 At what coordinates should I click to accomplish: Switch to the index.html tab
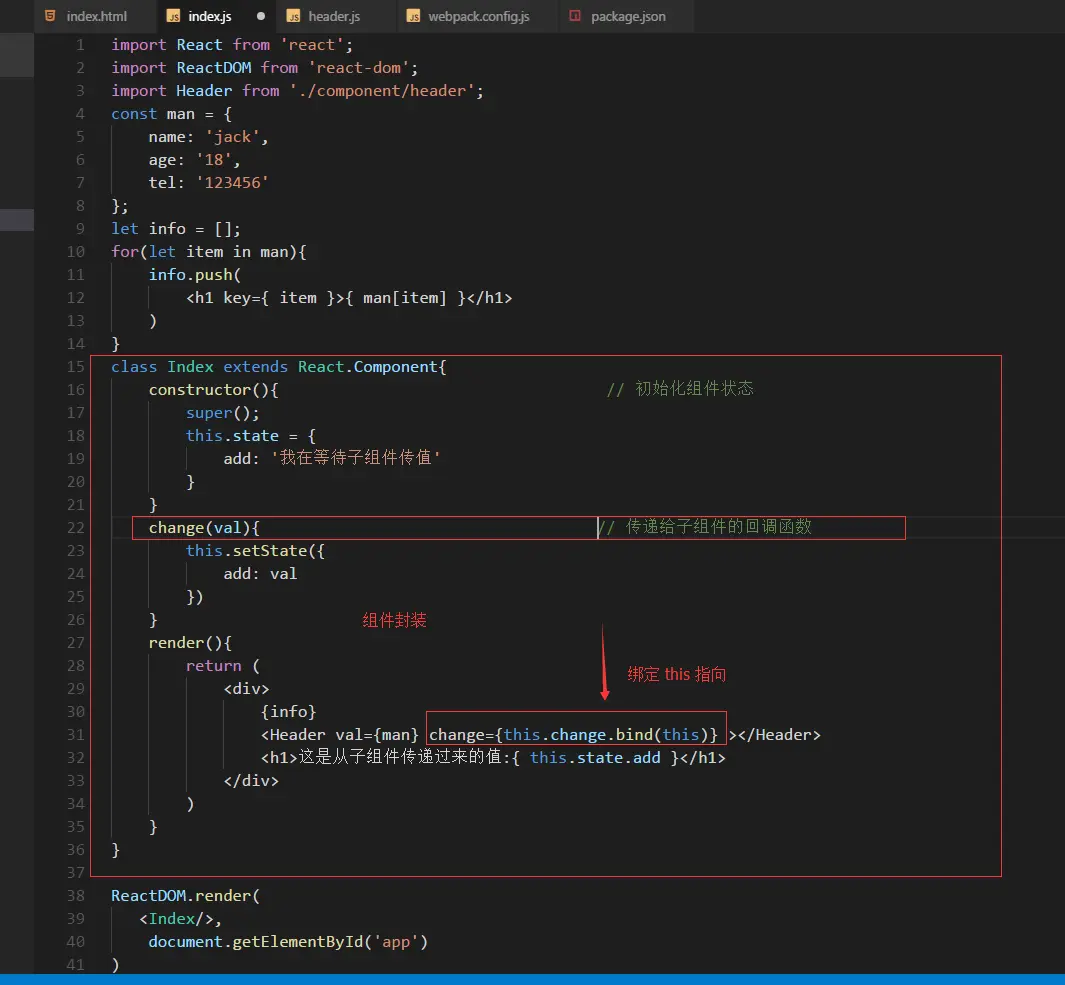86,16
